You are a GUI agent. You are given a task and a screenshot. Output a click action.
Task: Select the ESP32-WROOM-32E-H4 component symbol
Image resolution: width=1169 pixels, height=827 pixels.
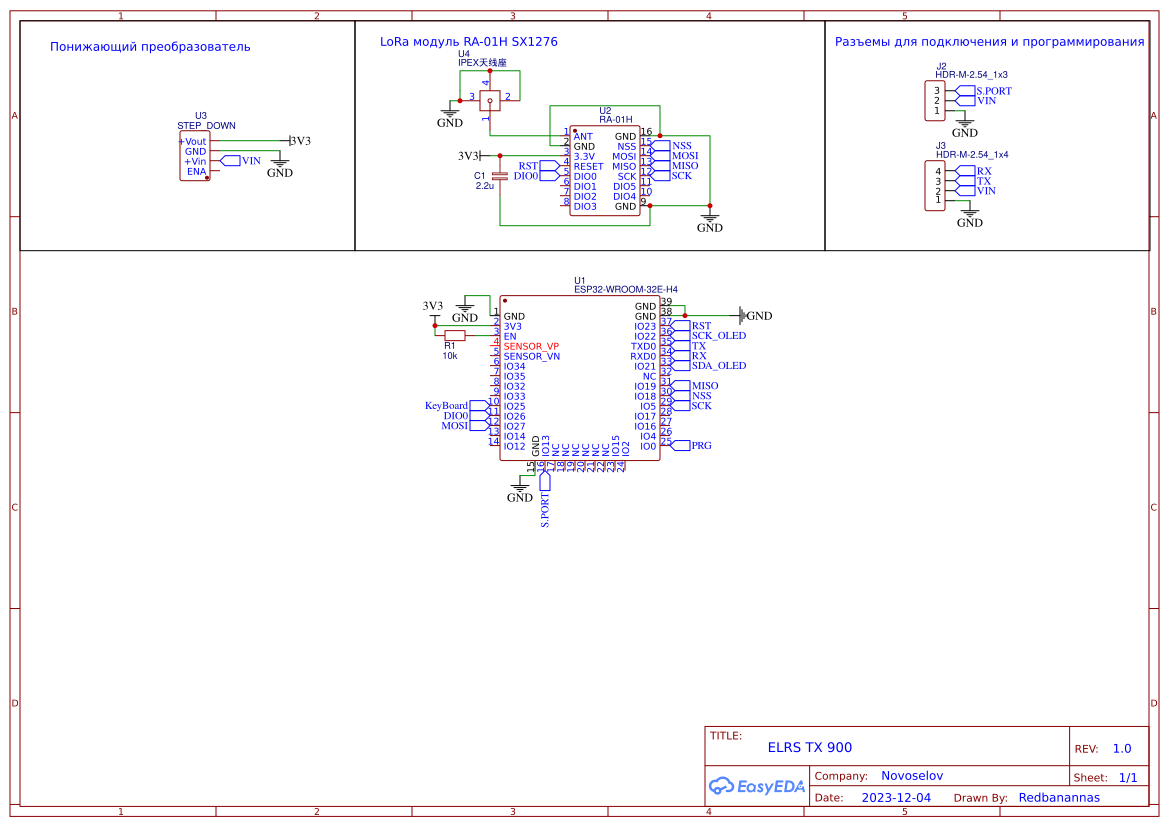click(x=580, y=380)
